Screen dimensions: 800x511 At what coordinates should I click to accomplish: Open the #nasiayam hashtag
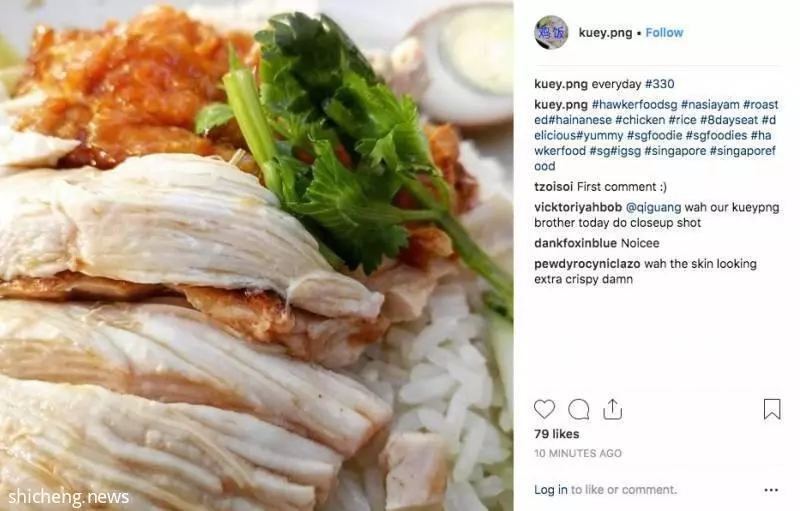710,105
